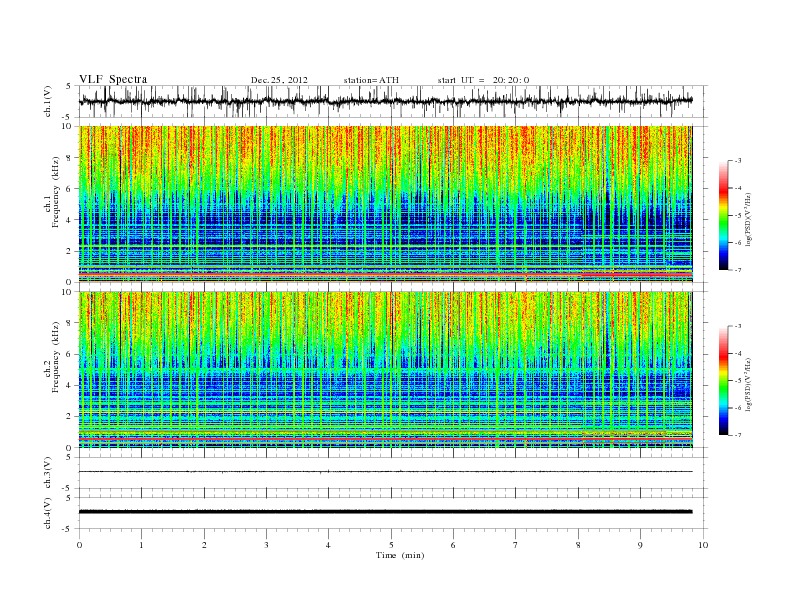Click the "ch.1(V)" waveform axis label

pos(48,101)
